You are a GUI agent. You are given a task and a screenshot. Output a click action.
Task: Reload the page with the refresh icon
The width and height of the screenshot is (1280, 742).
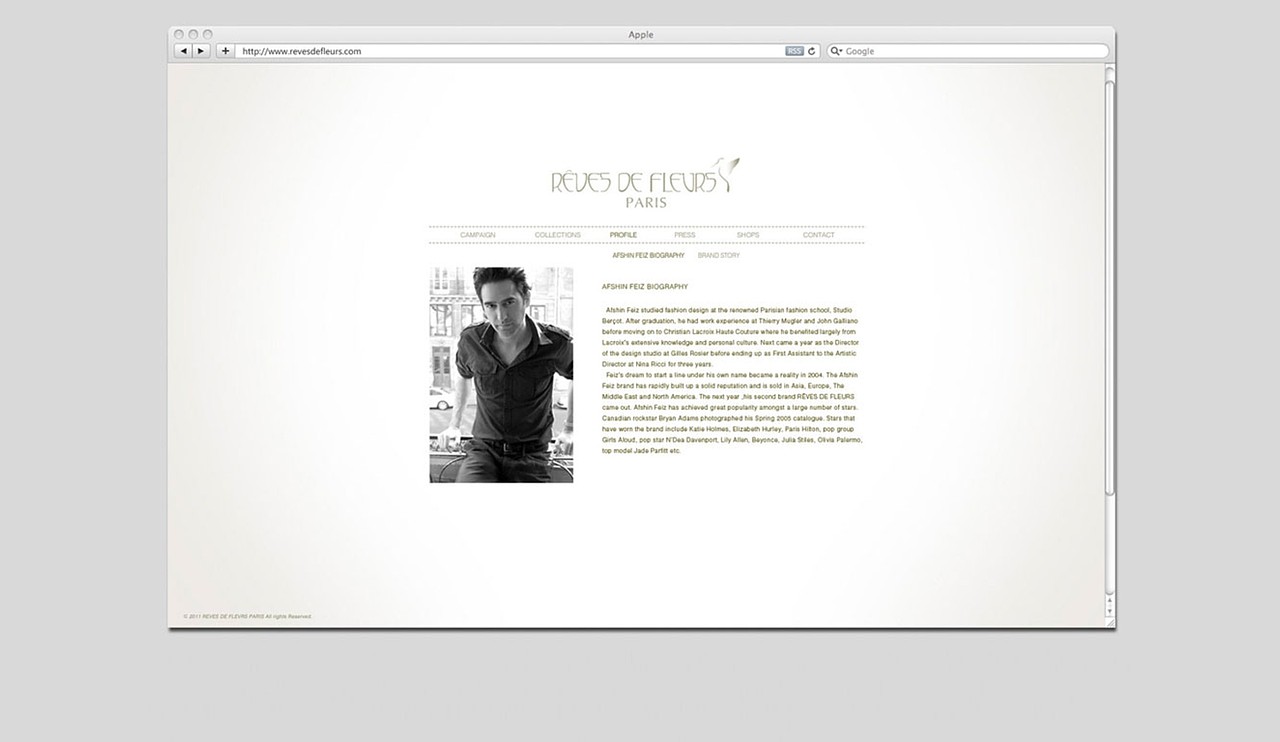[x=812, y=51]
